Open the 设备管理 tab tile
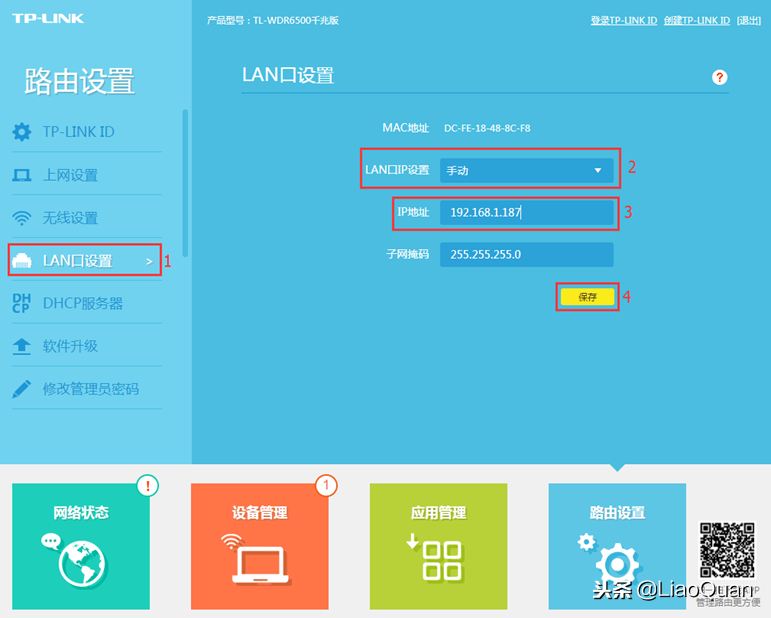This screenshot has width=771, height=618. pyautogui.click(x=260, y=546)
